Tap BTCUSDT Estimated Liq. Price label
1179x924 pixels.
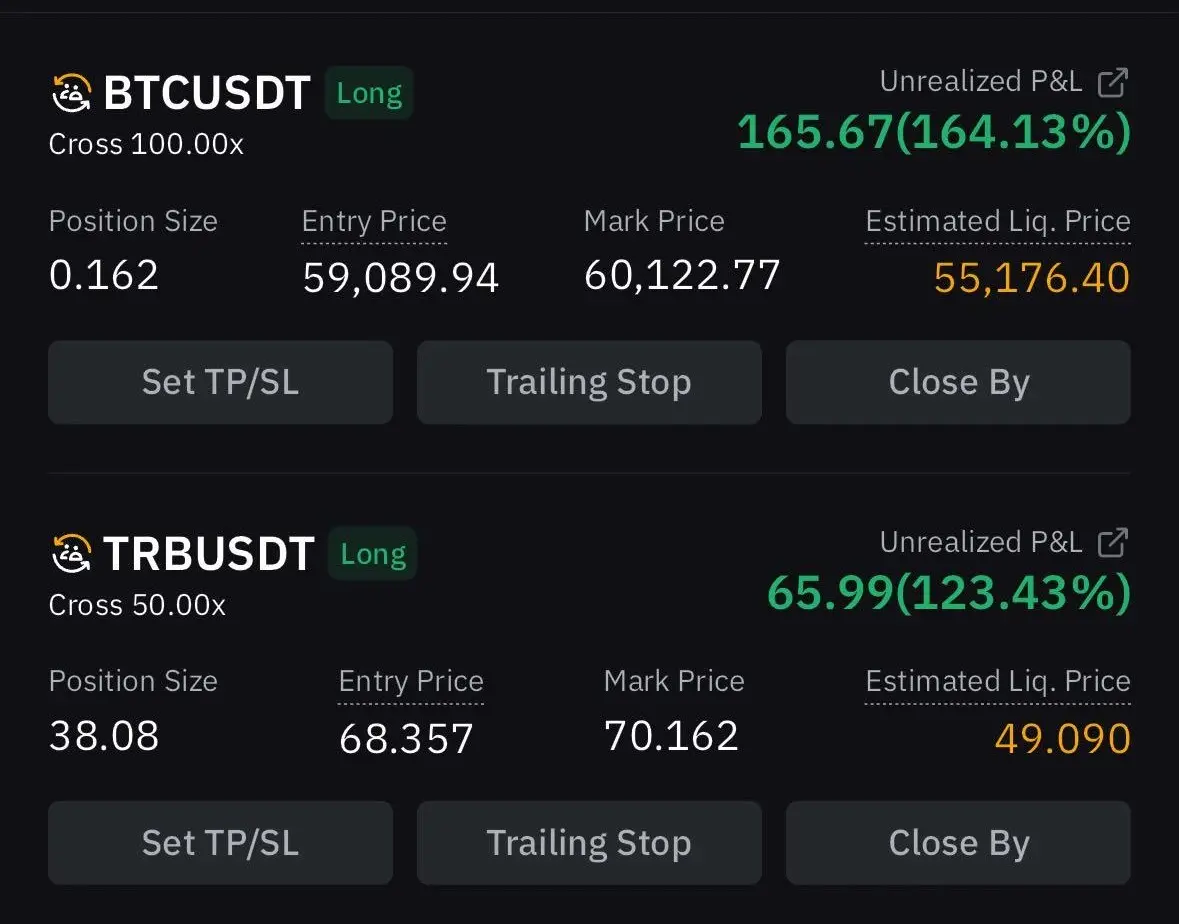(x=998, y=222)
